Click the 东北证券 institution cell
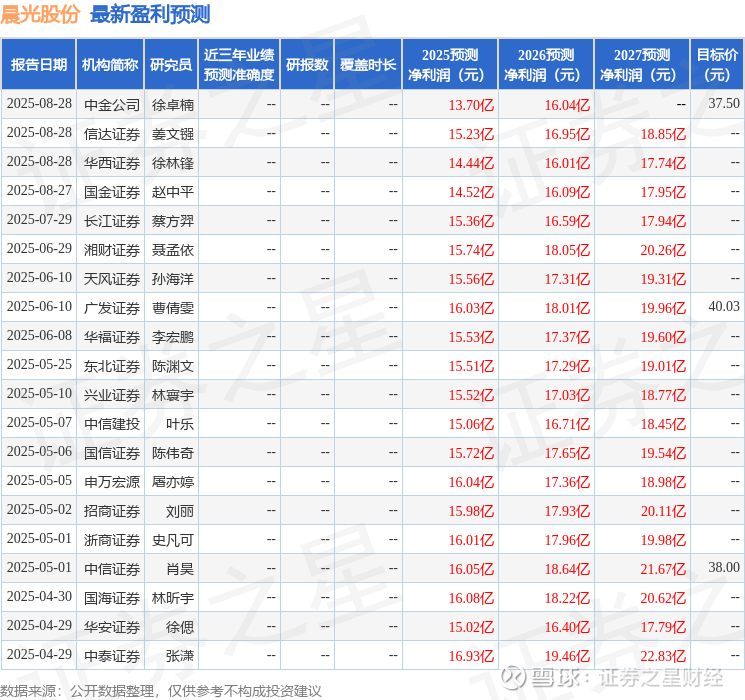The width and height of the screenshot is (745, 700). pyautogui.click(x=112, y=366)
